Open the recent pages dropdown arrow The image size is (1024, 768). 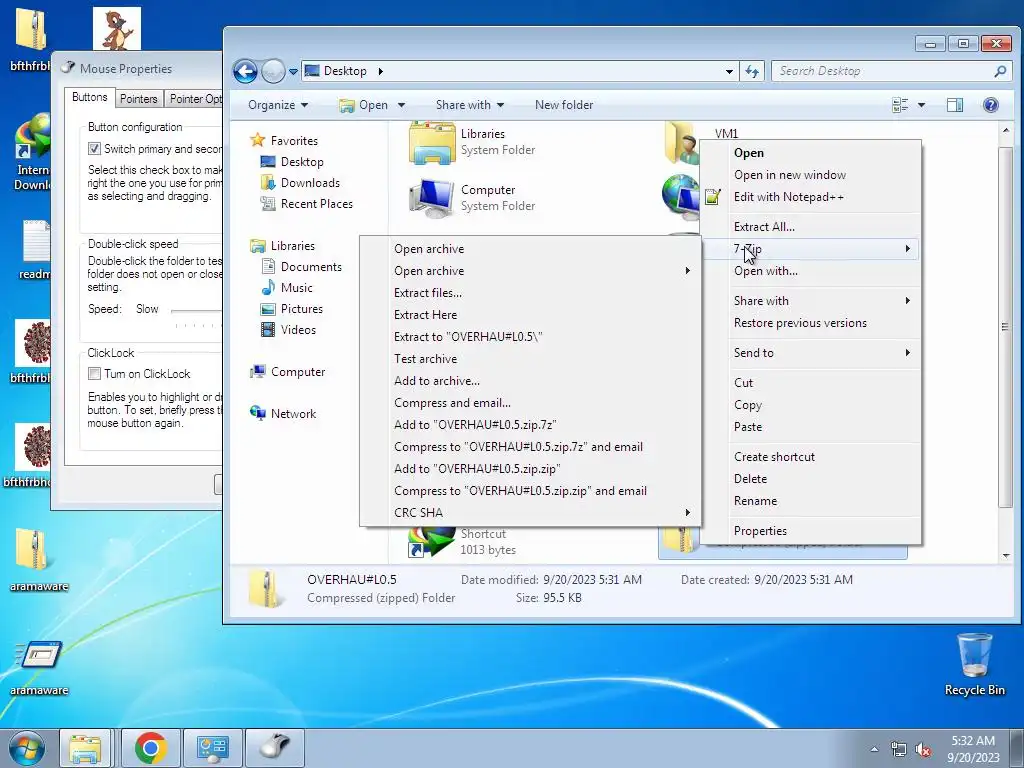point(293,71)
